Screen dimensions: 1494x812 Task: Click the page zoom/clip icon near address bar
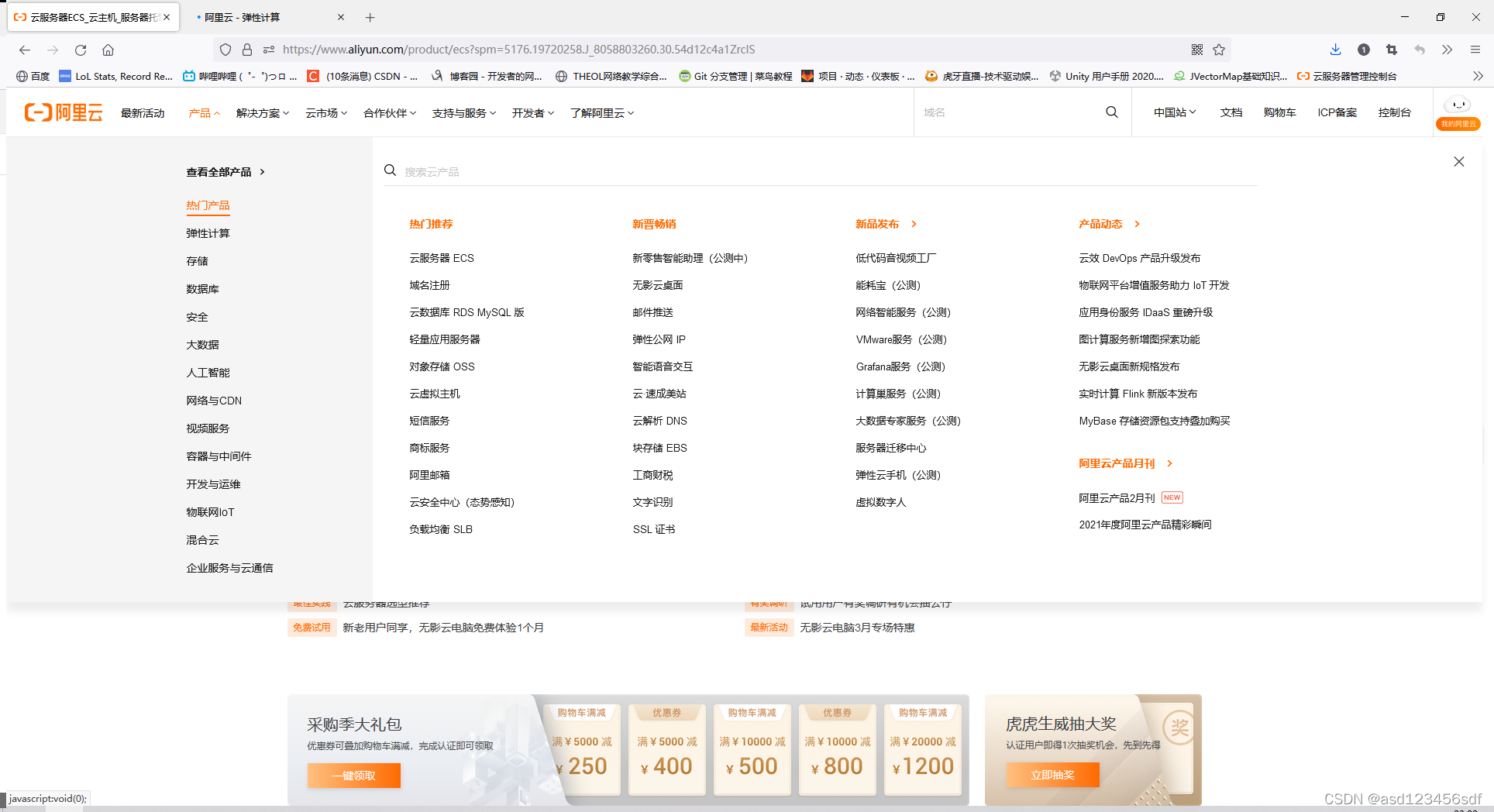click(1392, 49)
